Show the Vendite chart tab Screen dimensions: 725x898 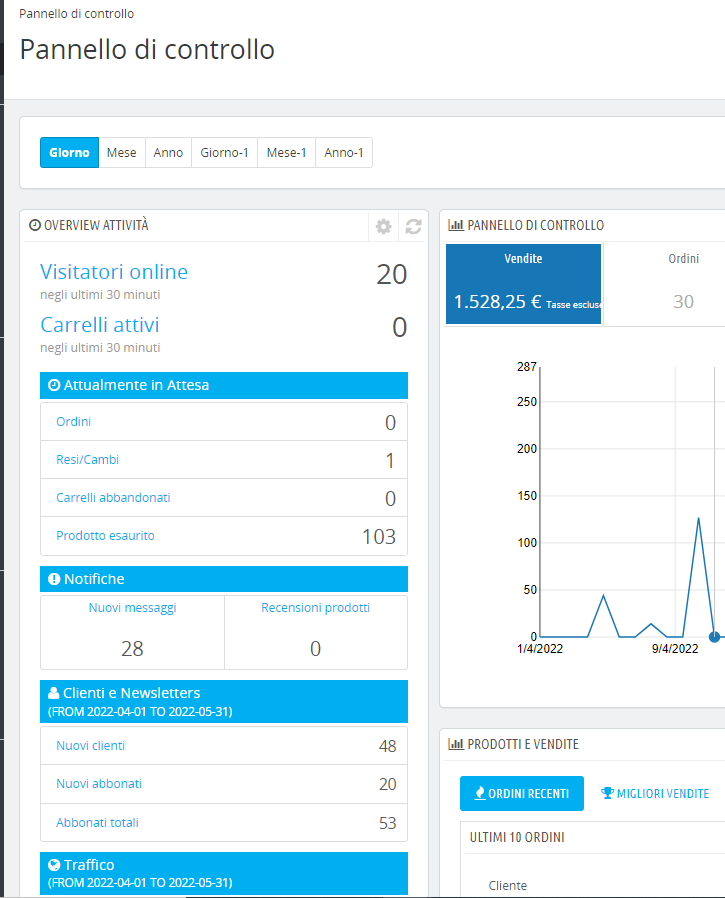tap(523, 284)
